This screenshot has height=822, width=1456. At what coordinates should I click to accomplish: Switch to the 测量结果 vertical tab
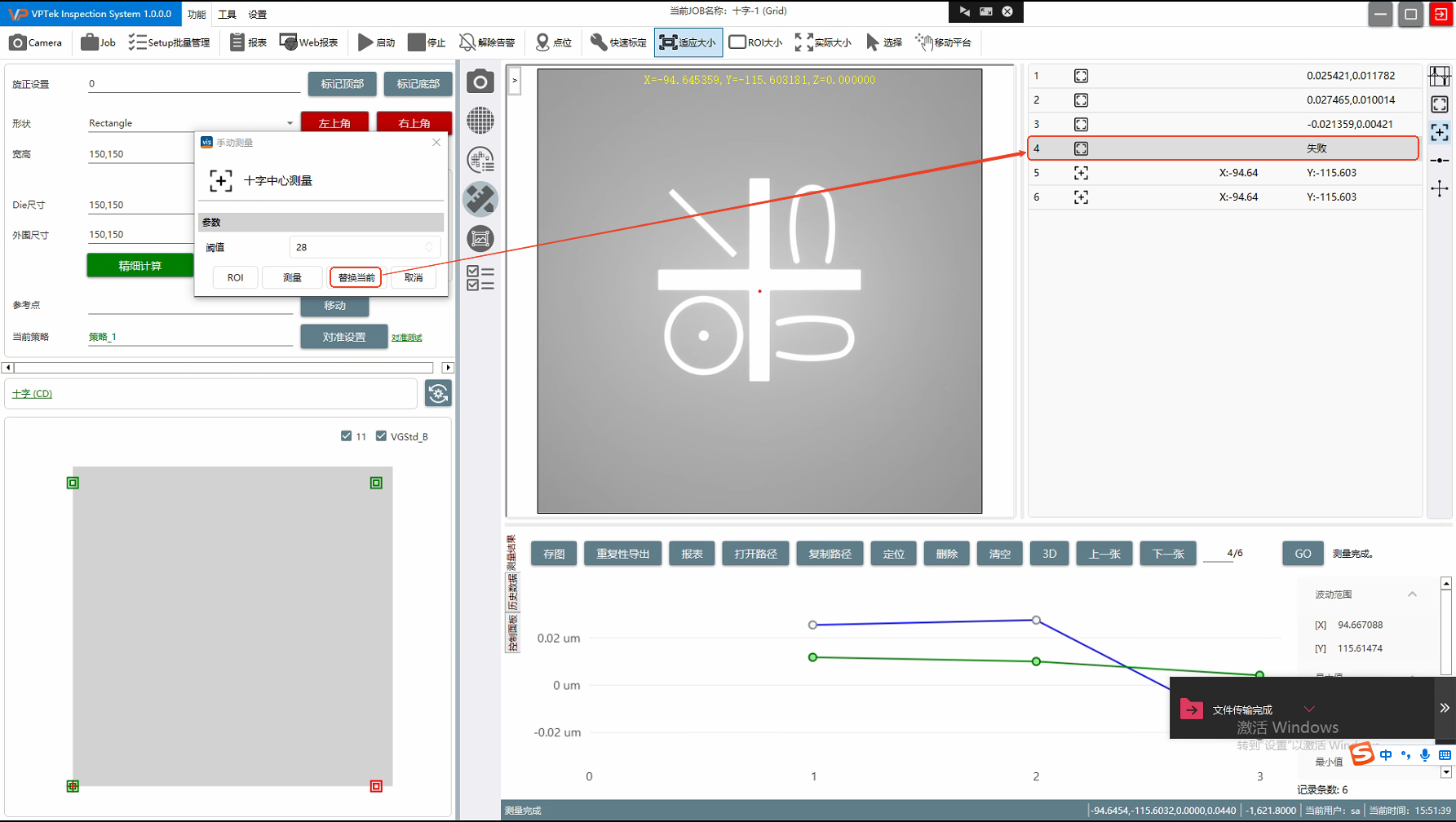click(x=512, y=554)
